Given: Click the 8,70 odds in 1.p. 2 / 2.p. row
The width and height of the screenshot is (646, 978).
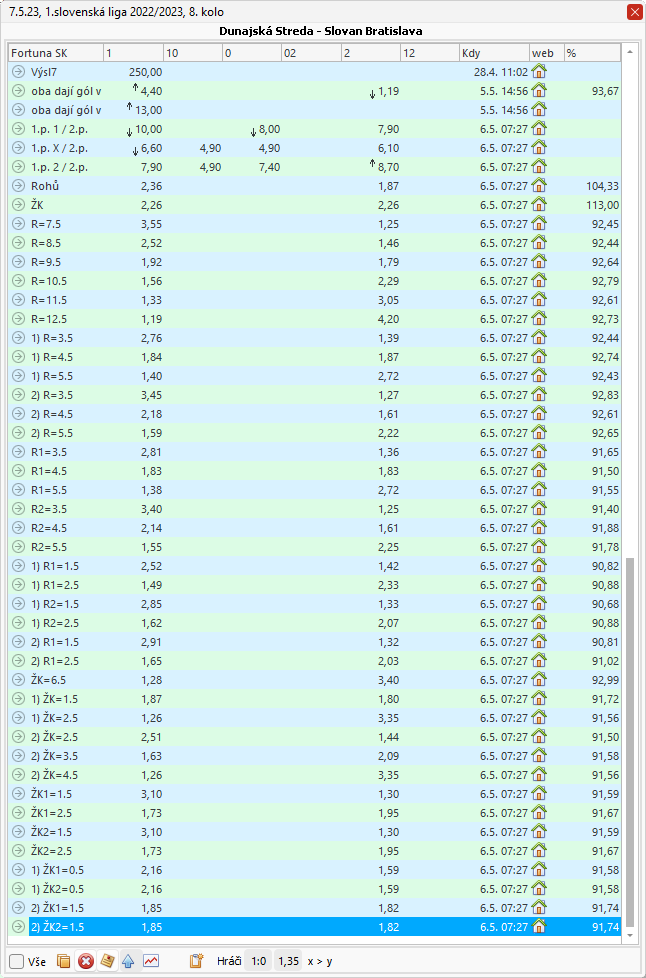Looking at the screenshot, I should click(x=387, y=167).
